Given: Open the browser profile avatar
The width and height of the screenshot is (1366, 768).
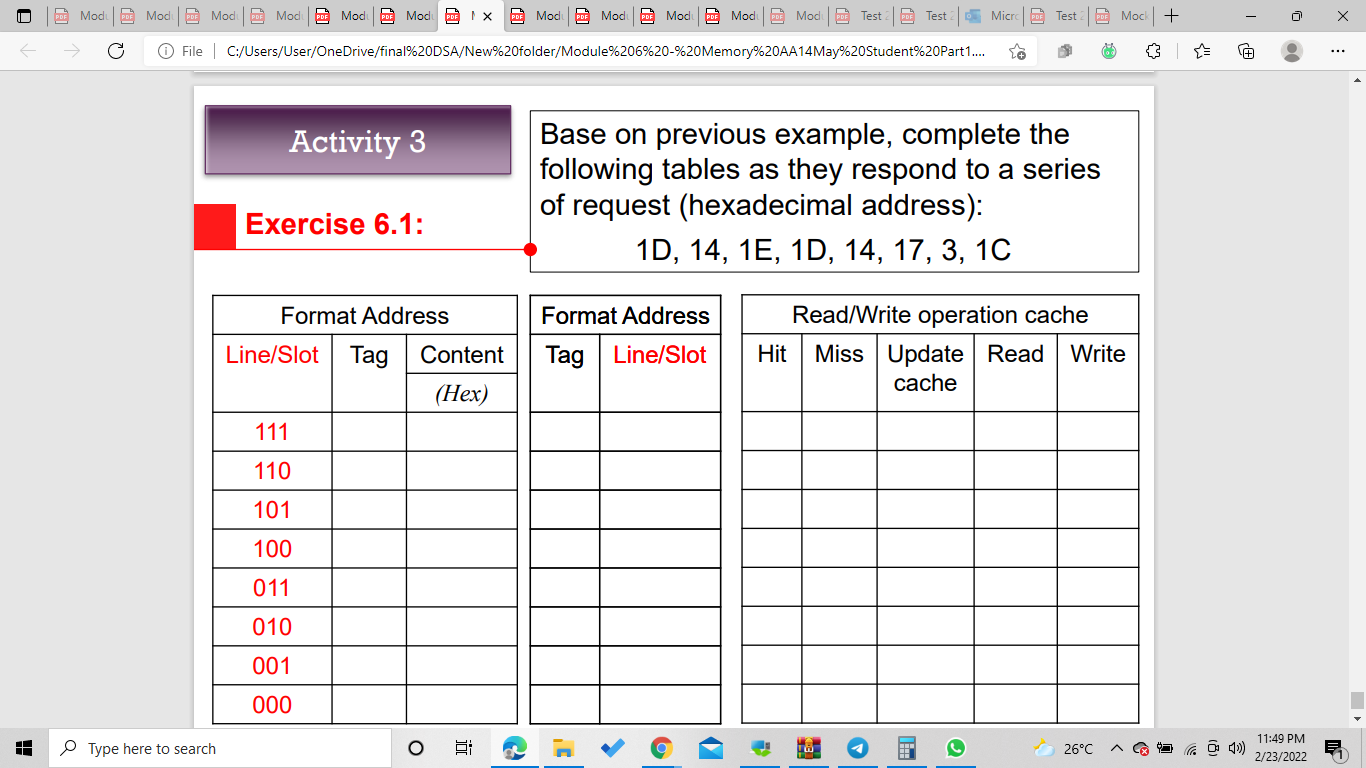Looking at the screenshot, I should [1292, 51].
